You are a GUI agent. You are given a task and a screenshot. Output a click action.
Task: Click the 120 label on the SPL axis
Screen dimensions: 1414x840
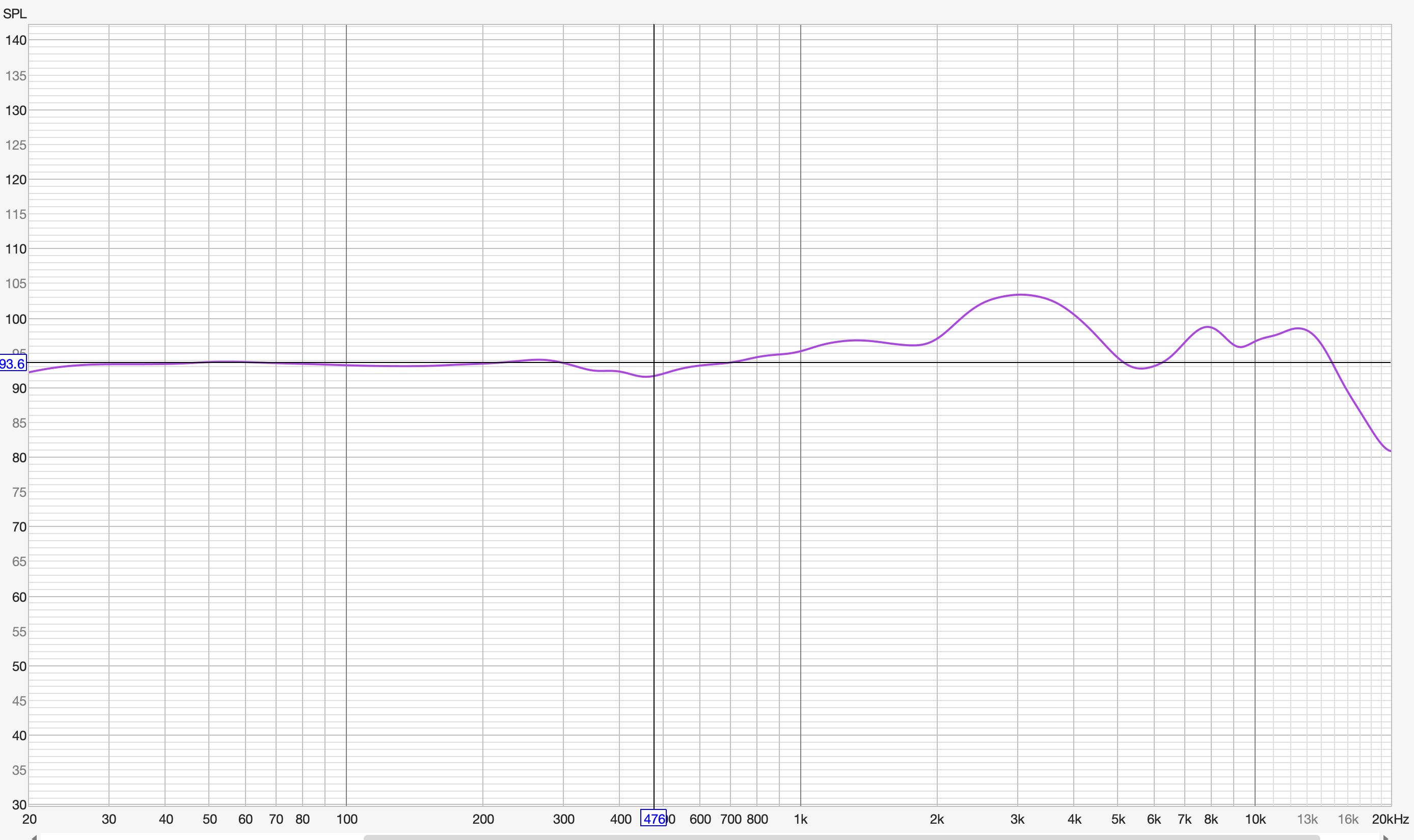pos(16,180)
